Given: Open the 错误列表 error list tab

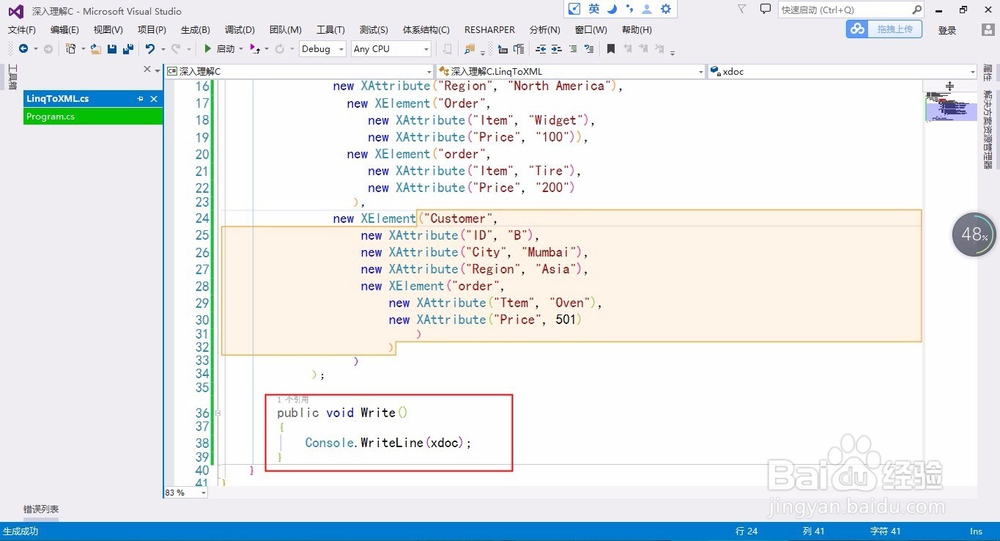Looking at the screenshot, I should [41, 509].
